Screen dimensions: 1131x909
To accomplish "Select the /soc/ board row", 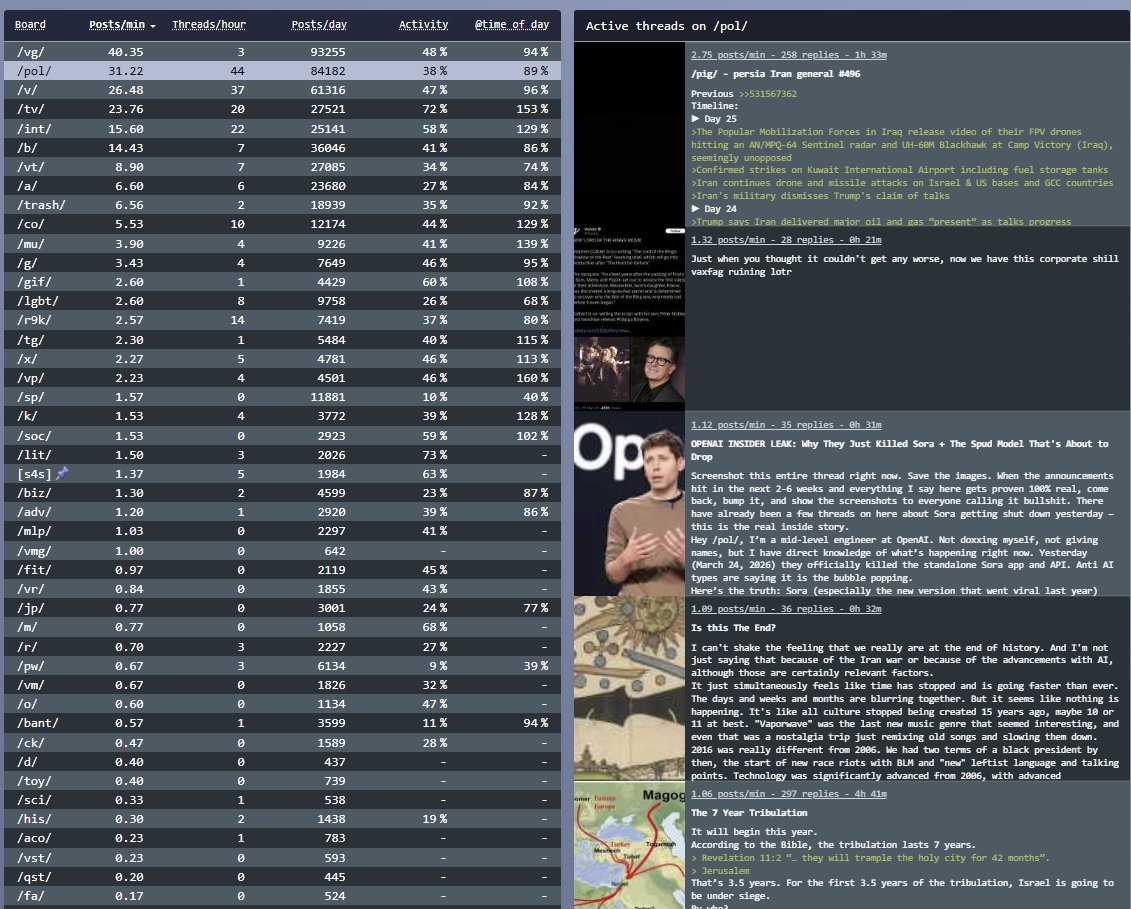I will pos(282,436).
